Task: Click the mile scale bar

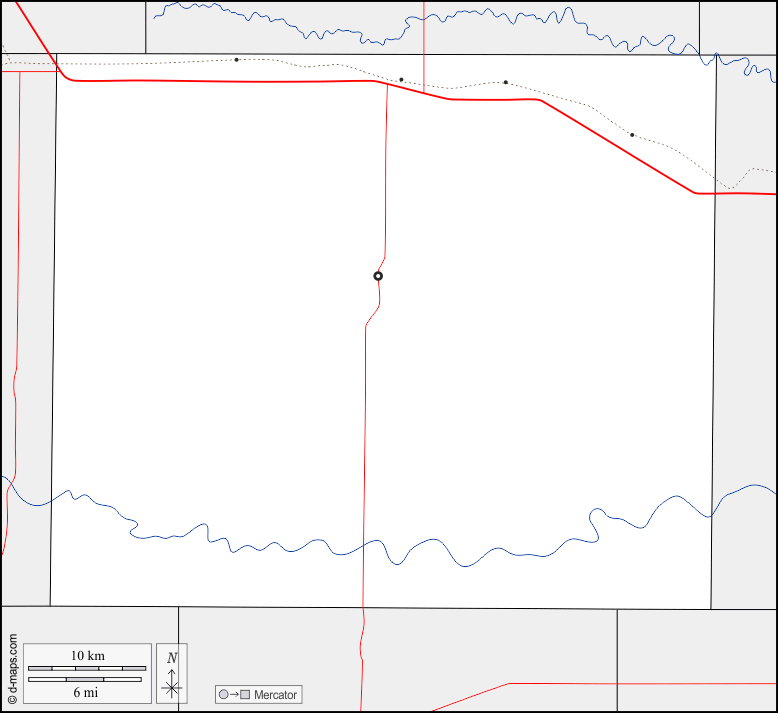Action: (85, 679)
